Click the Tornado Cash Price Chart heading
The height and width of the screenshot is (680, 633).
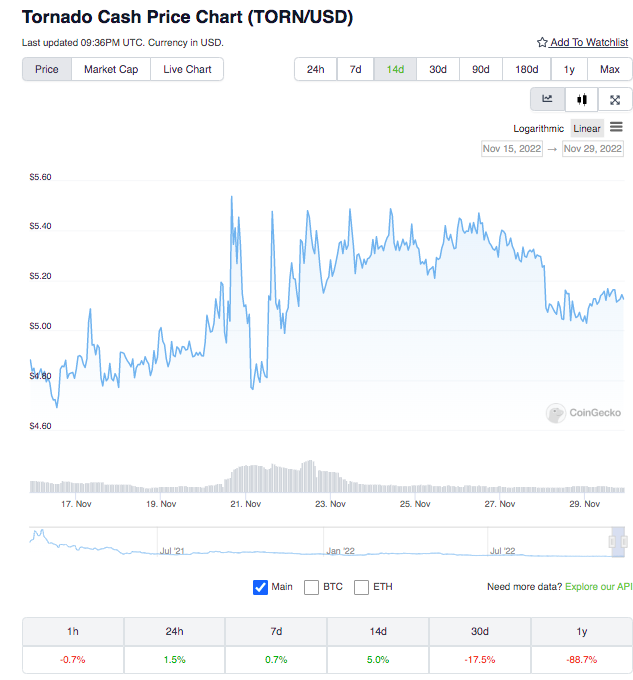(187, 17)
